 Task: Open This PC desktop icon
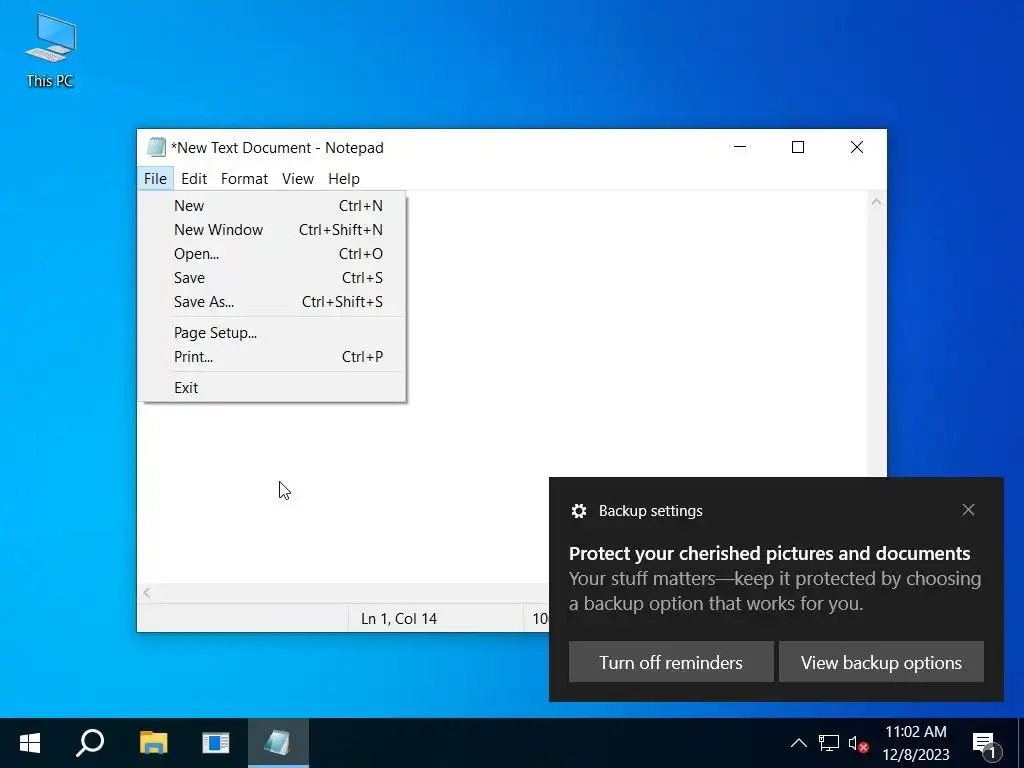50,51
